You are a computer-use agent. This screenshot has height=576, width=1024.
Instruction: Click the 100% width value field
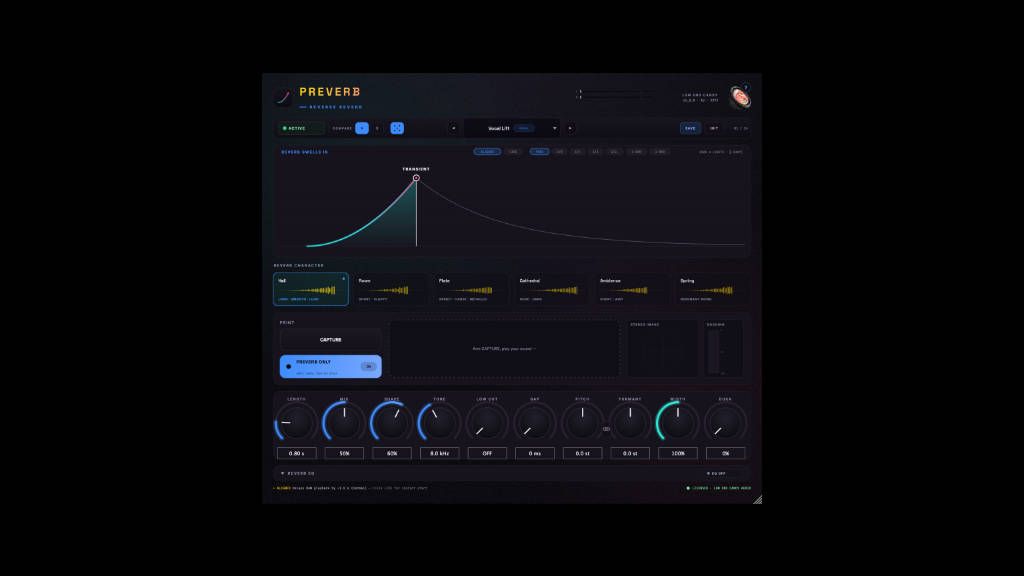click(x=678, y=453)
